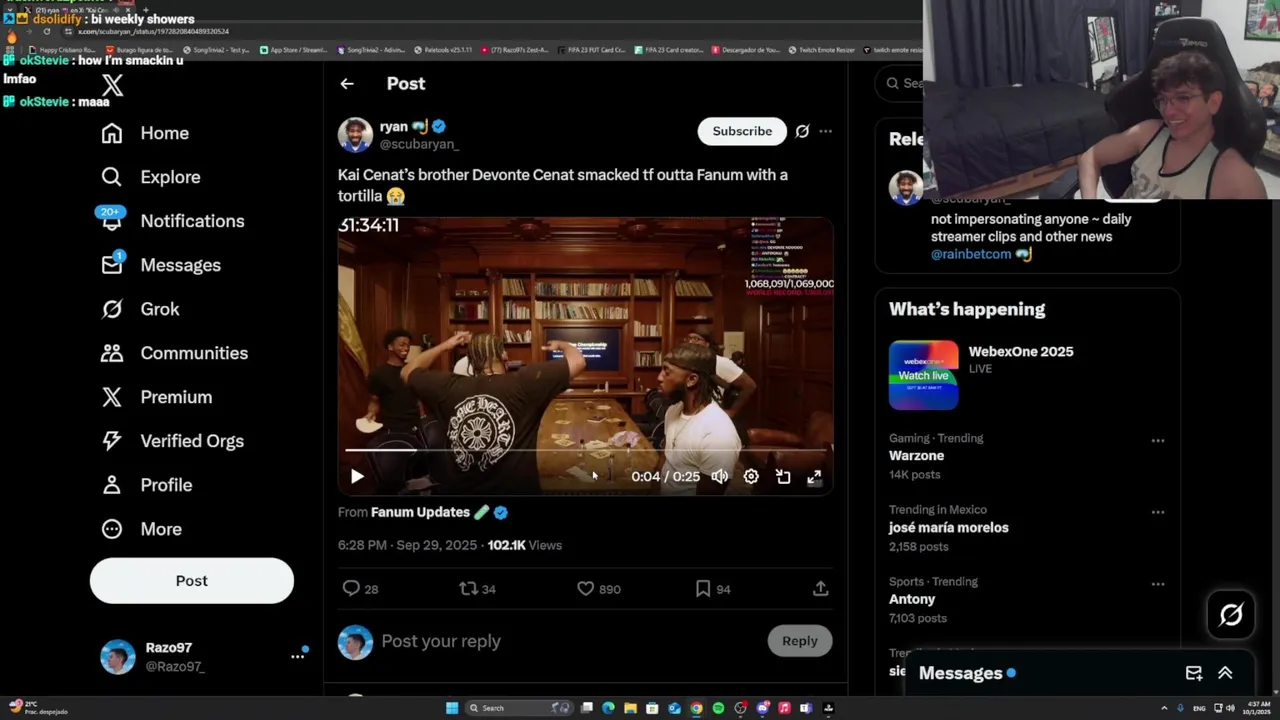This screenshot has height=720, width=1280.
Task: Open more options for Warzone trend
Action: pyautogui.click(x=1157, y=440)
